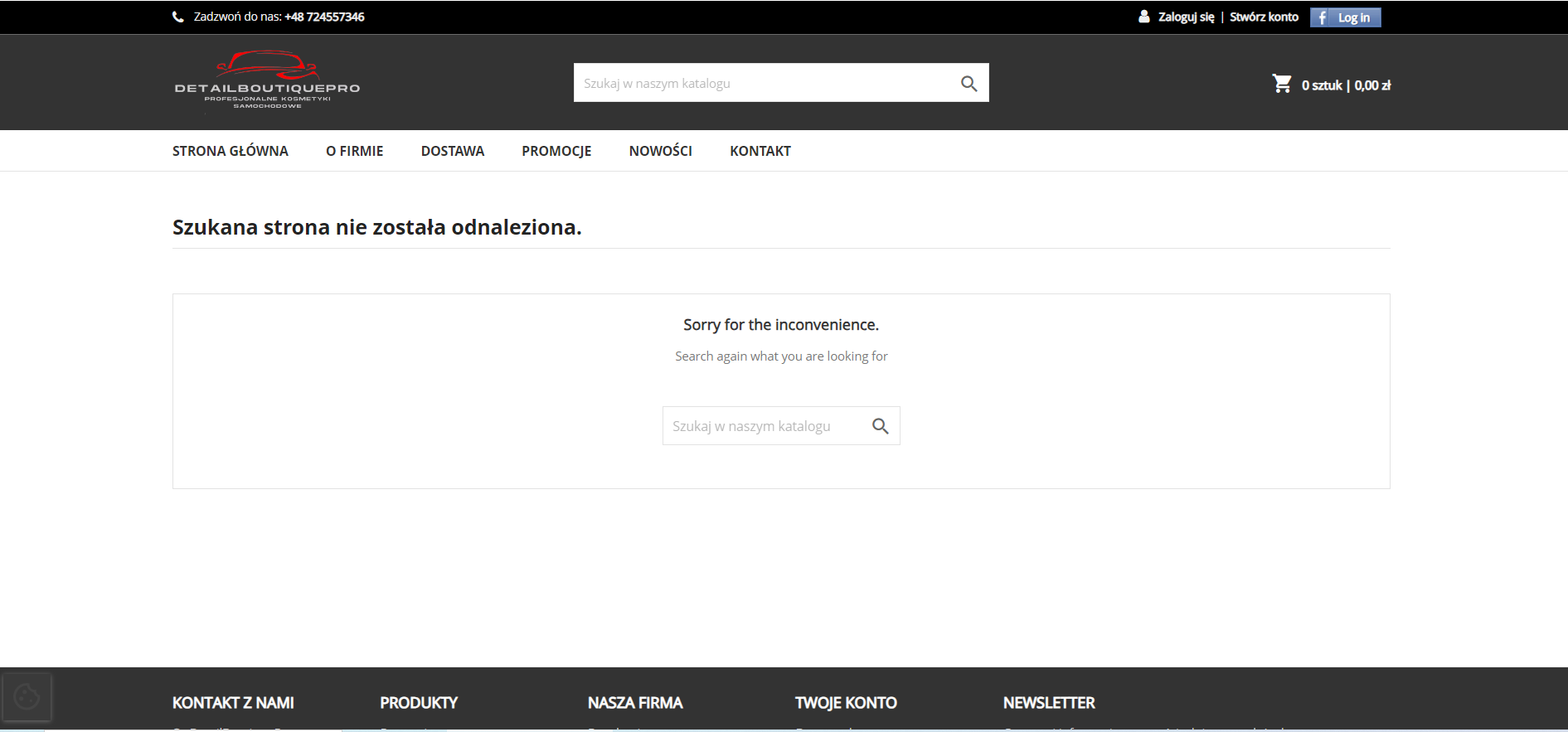The height and width of the screenshot is (732, 1568).
Task: Open the shopping cart icon
Action: click(1282, 84)
